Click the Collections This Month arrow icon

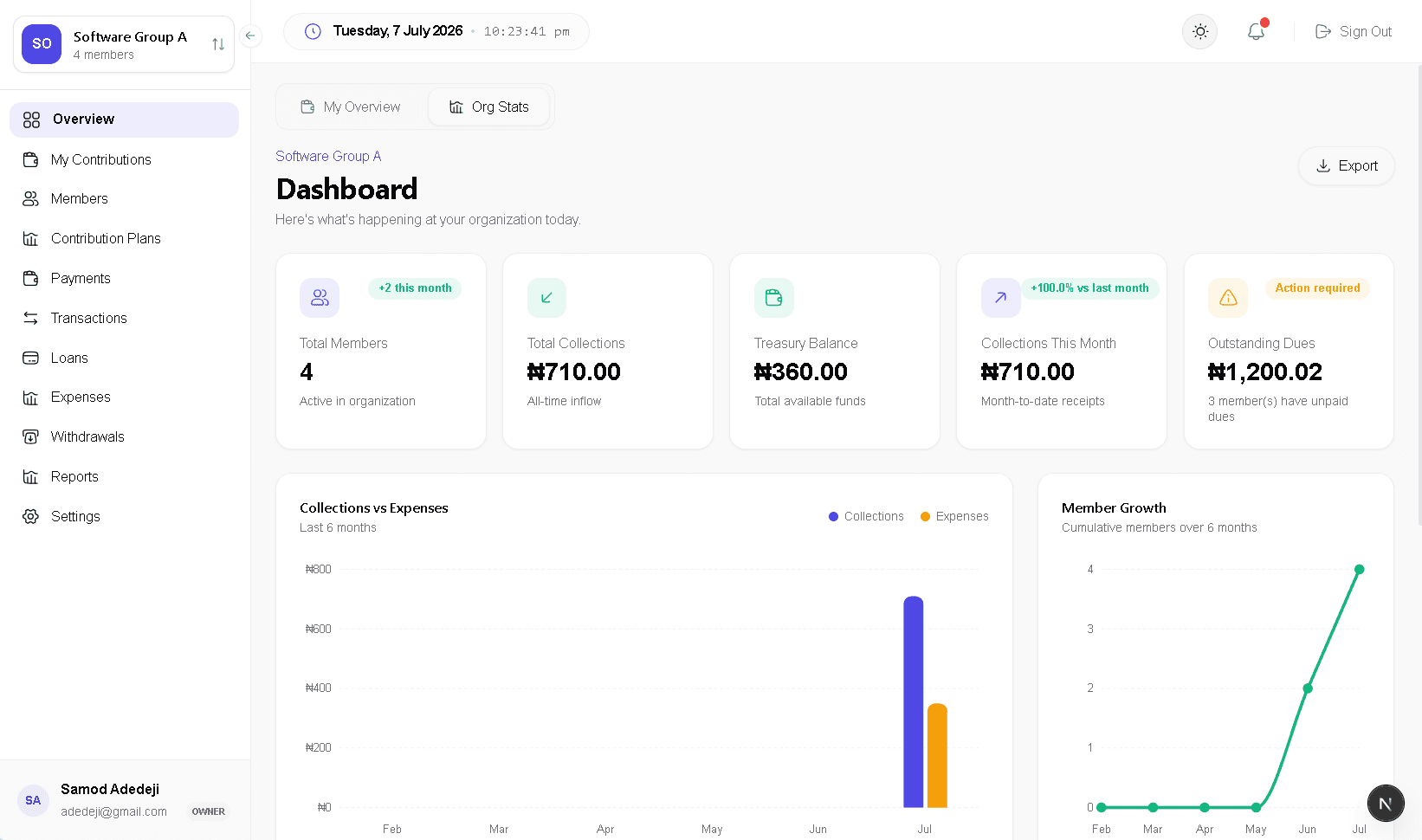(1000, 298)
